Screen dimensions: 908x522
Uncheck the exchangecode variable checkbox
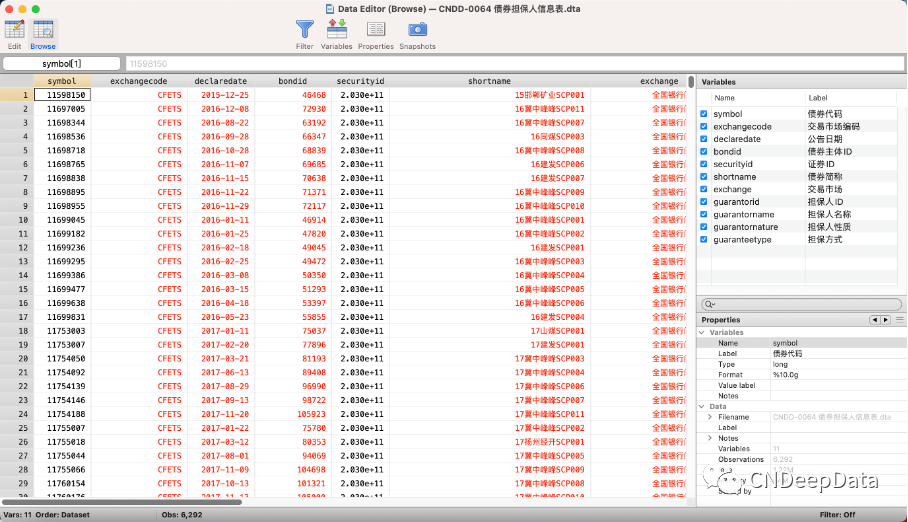[704, 126]
